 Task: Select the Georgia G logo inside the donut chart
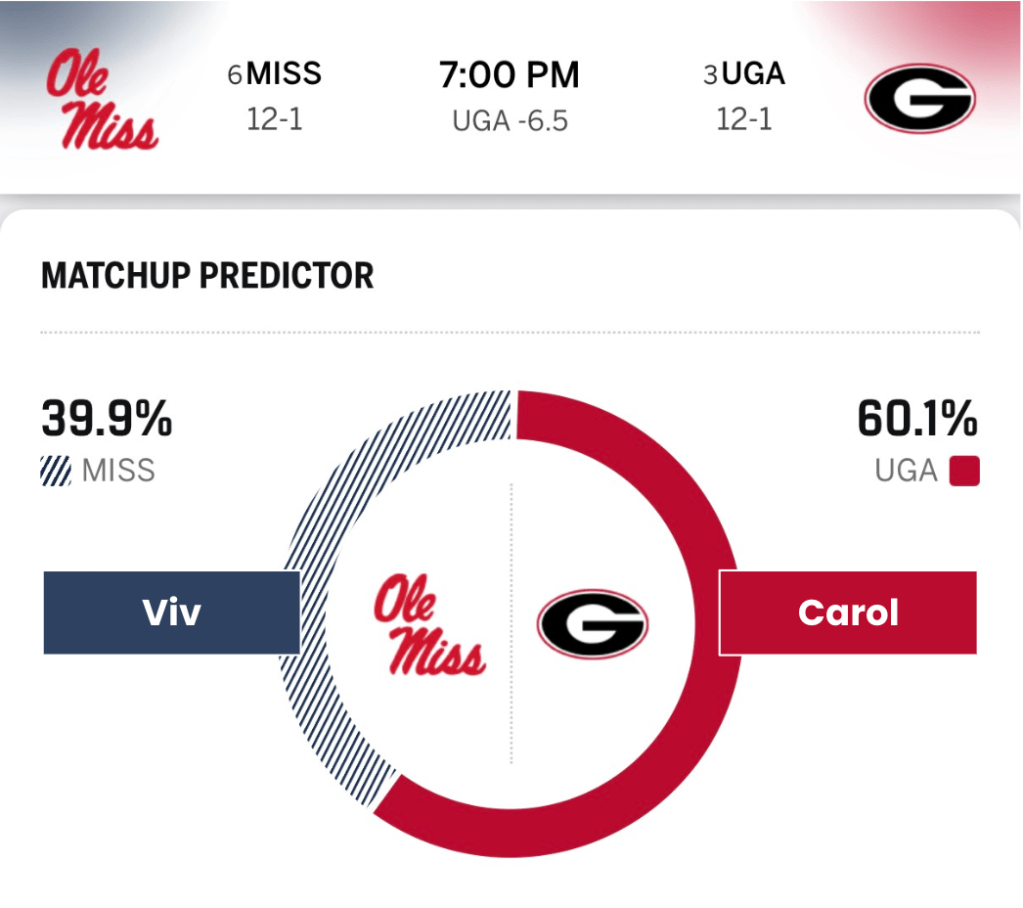pos(592,624)
